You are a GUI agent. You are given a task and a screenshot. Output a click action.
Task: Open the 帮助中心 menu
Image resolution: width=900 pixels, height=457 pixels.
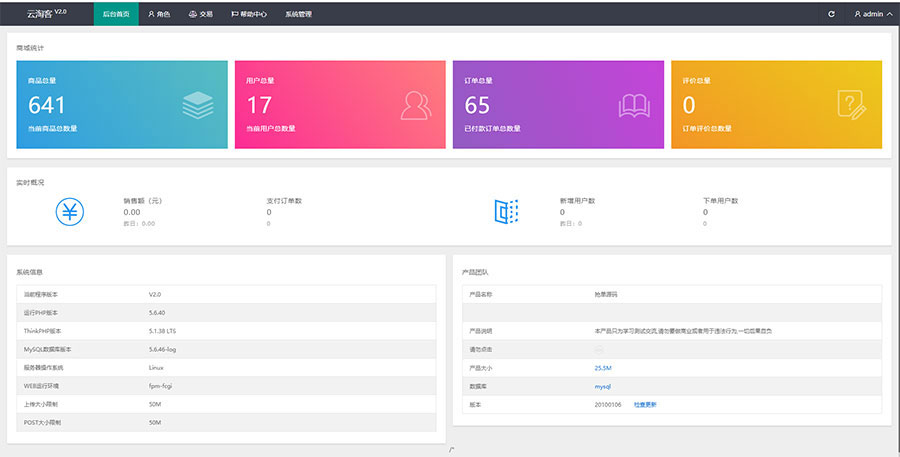(x=248, y=14)
